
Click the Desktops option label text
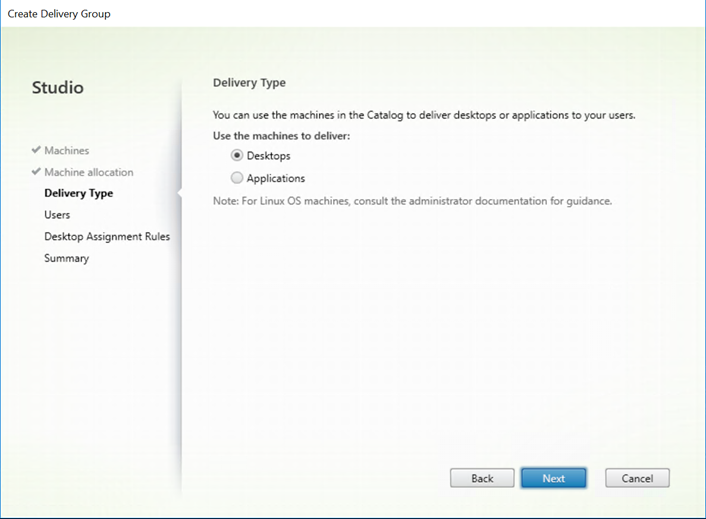[268, 156]
